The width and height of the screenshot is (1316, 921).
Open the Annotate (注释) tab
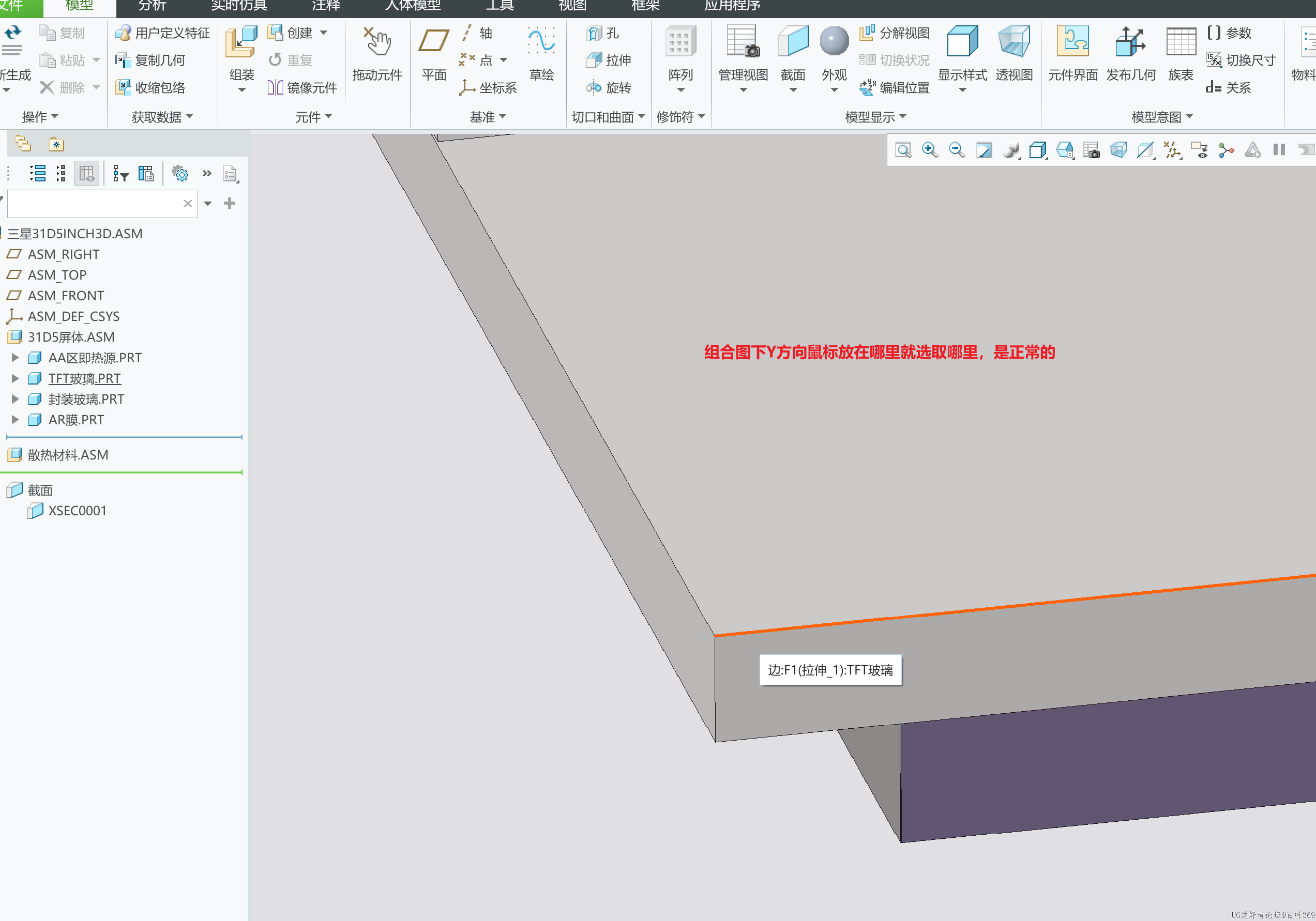pos(326,6)
